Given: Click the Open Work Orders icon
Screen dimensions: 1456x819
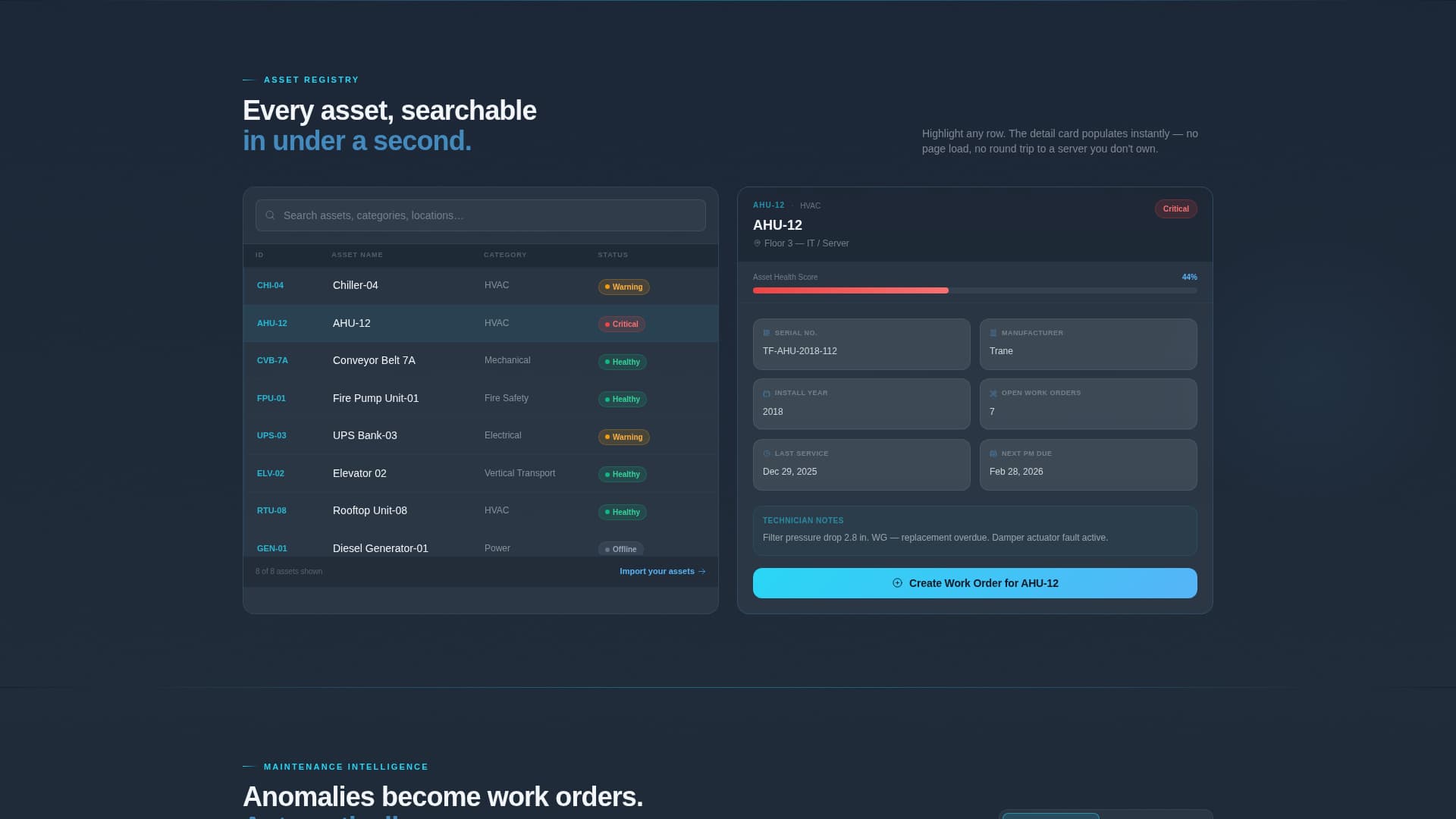Looking at the screenshot, I should pos(993,394).
